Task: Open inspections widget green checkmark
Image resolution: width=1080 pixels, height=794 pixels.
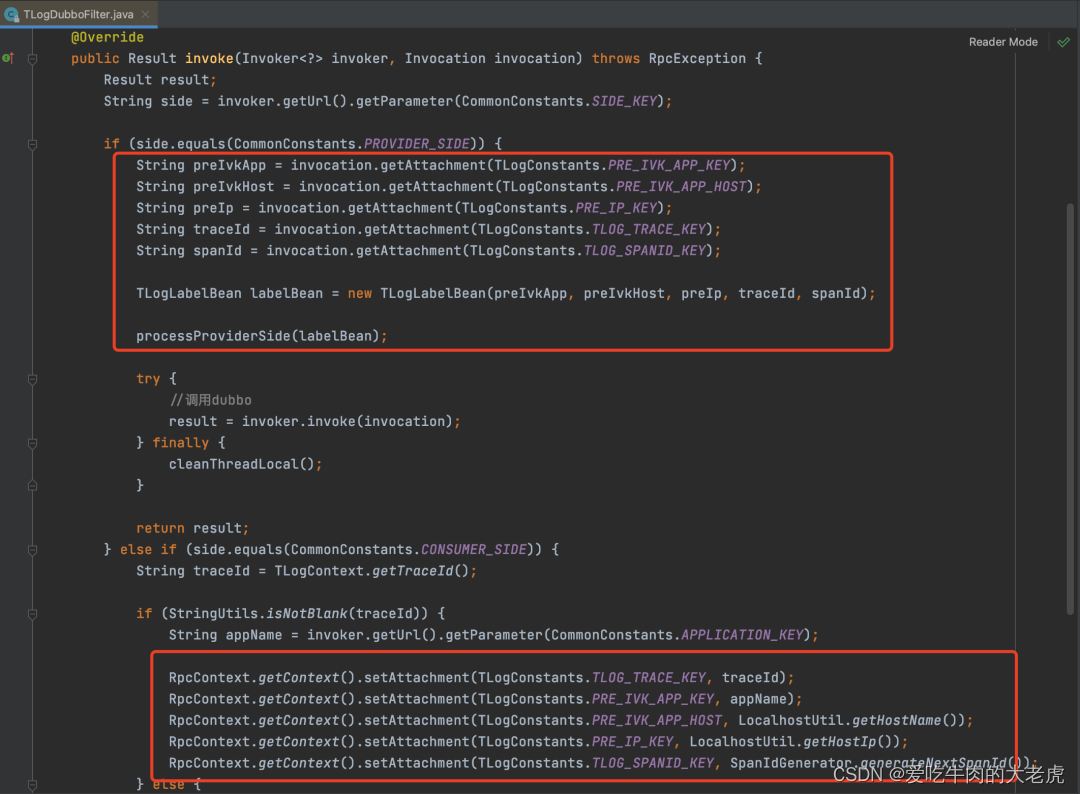Action: pos(1063,42)
